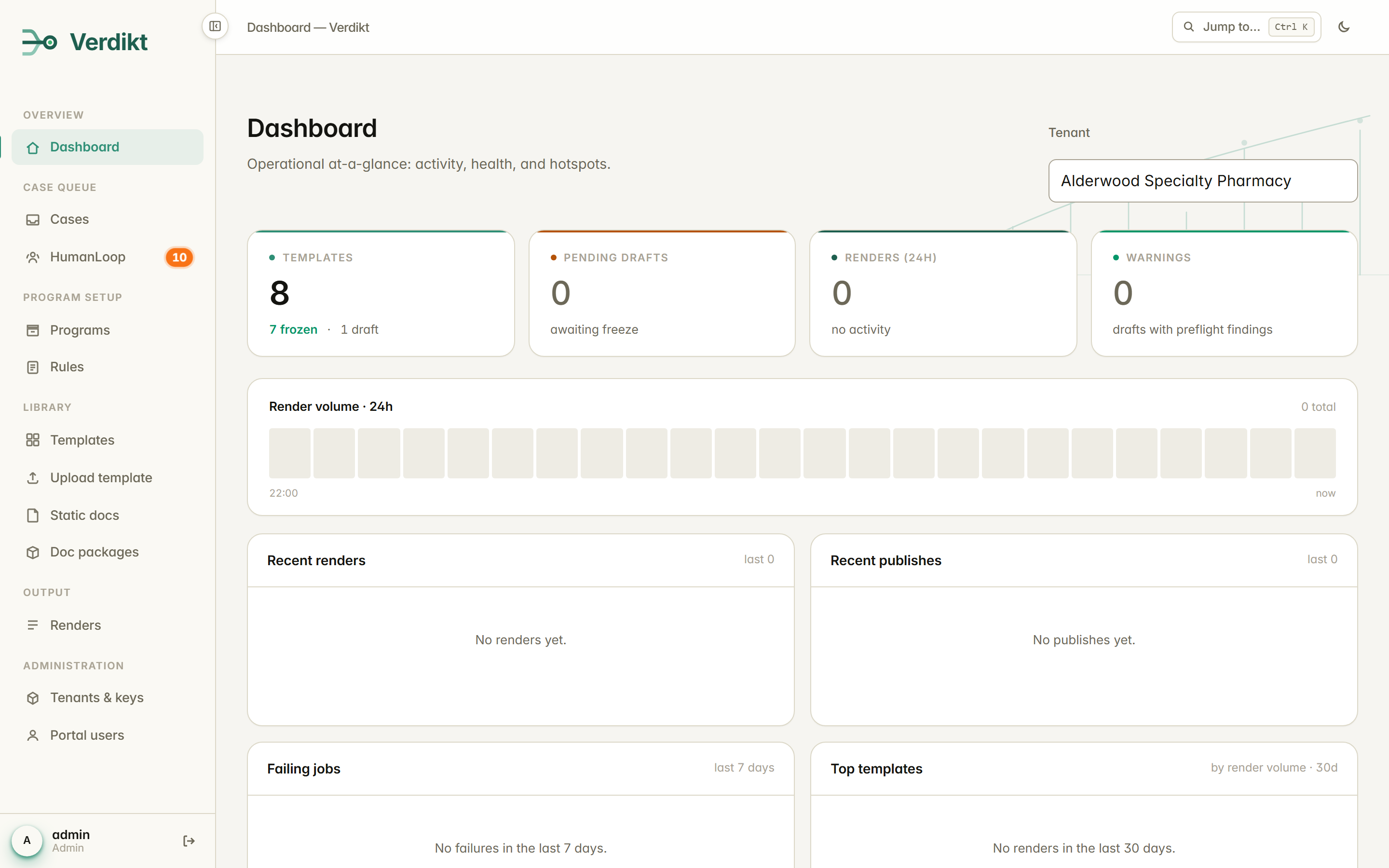Click the Programs sidebar icon
Image resolution: width=1389 pixels, height=868 pixels.
[33, 330]
